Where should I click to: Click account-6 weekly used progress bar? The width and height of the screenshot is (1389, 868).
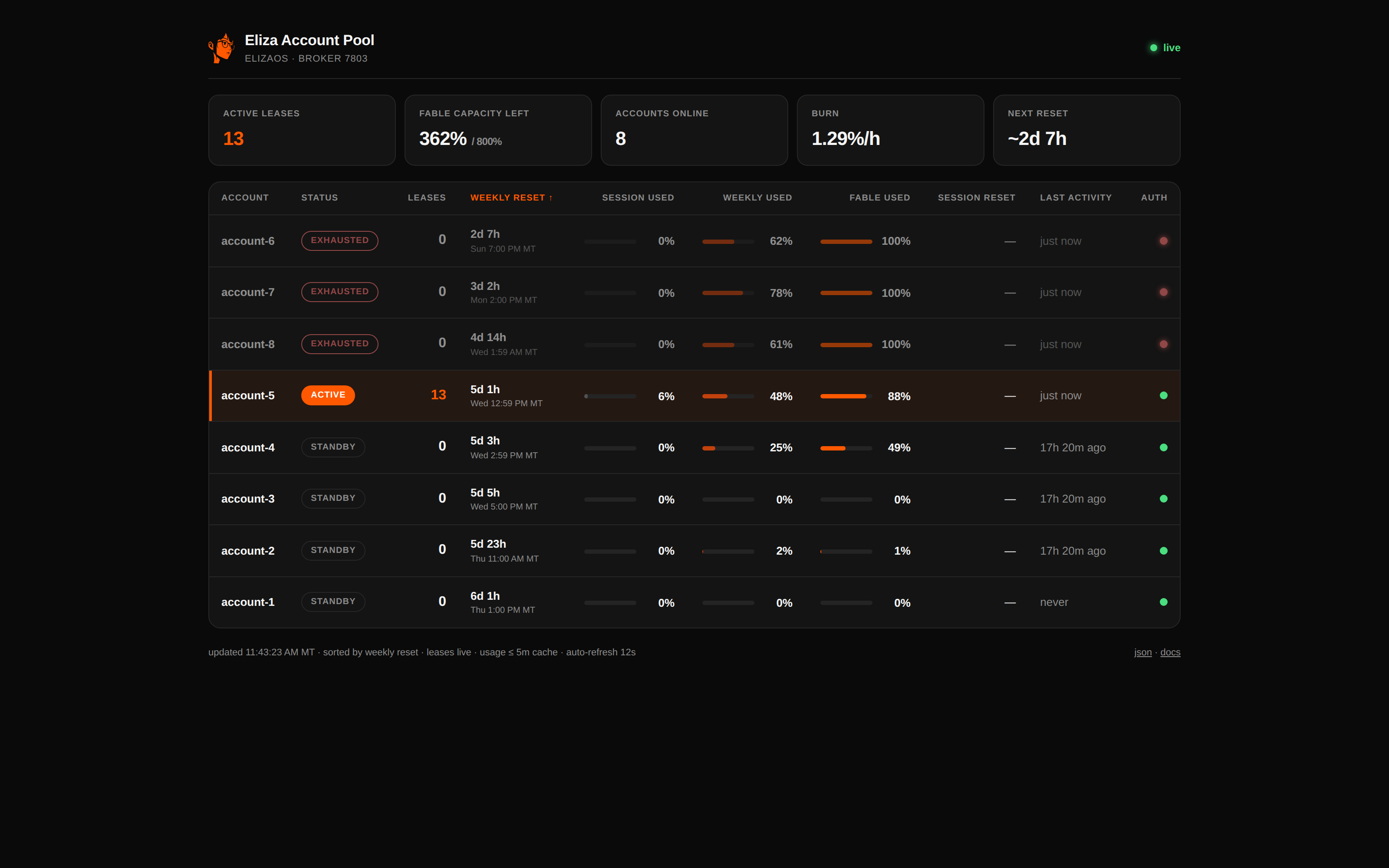click(728, 242)
